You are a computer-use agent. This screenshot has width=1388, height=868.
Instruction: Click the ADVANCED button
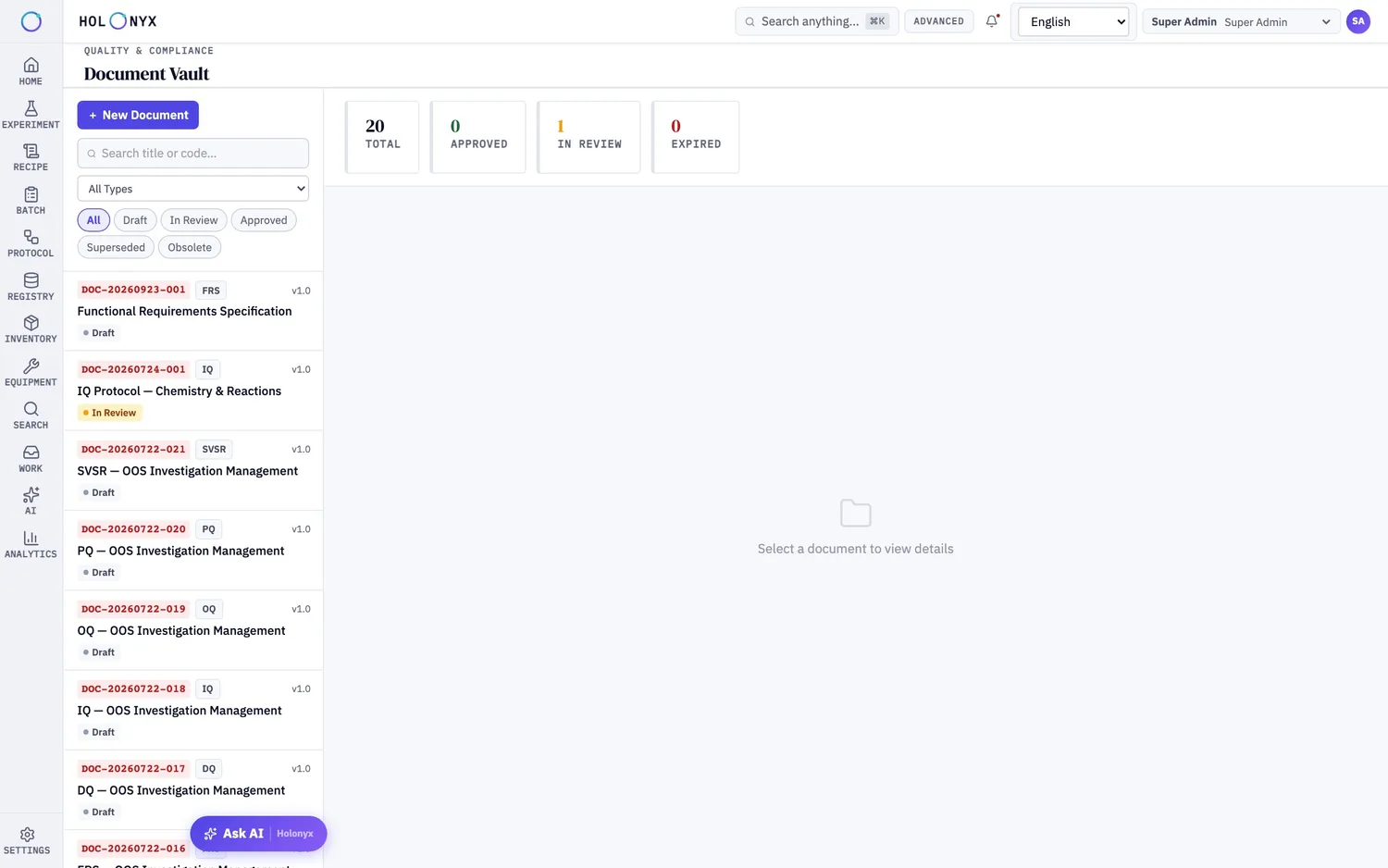pyautogui.click(x=938, y=21)
